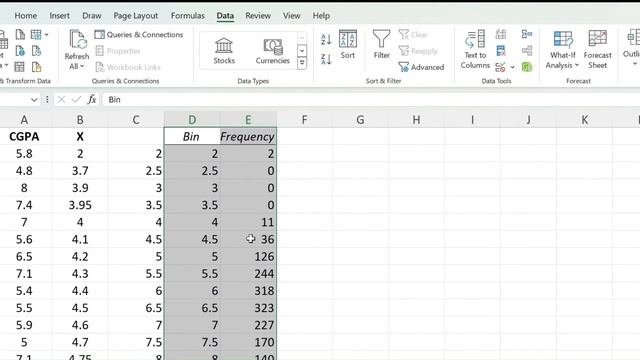This screenshot has width=640, height=360.
Task: Sort A to Z ascending
Action: tap(326, 40)
